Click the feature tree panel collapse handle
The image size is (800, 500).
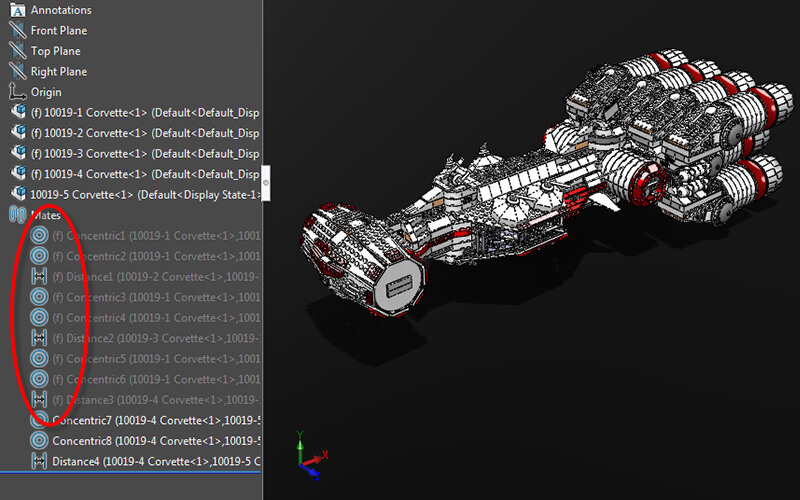[266, 183]
